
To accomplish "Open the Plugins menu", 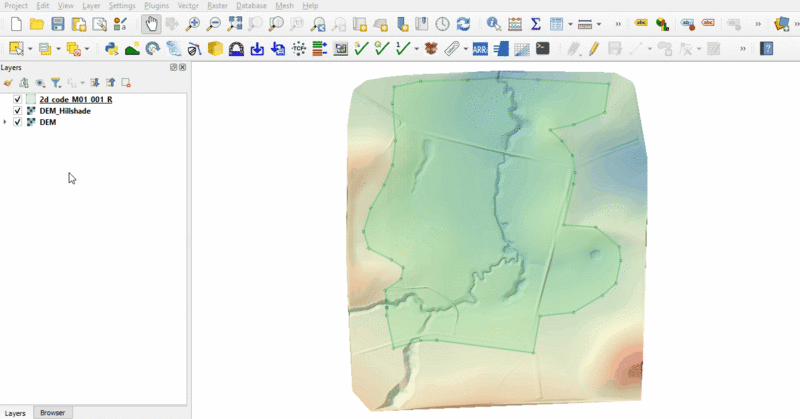I will point(156,6).
